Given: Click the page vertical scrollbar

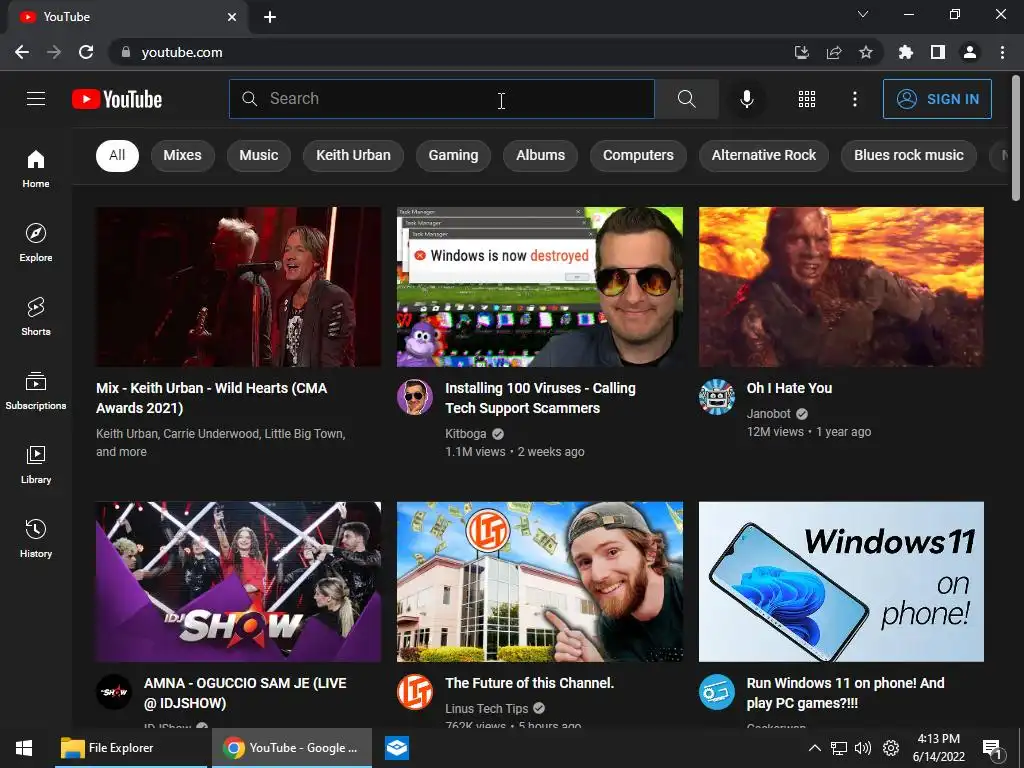Looking at the screenshot, I should click(x=1016, y=138).
